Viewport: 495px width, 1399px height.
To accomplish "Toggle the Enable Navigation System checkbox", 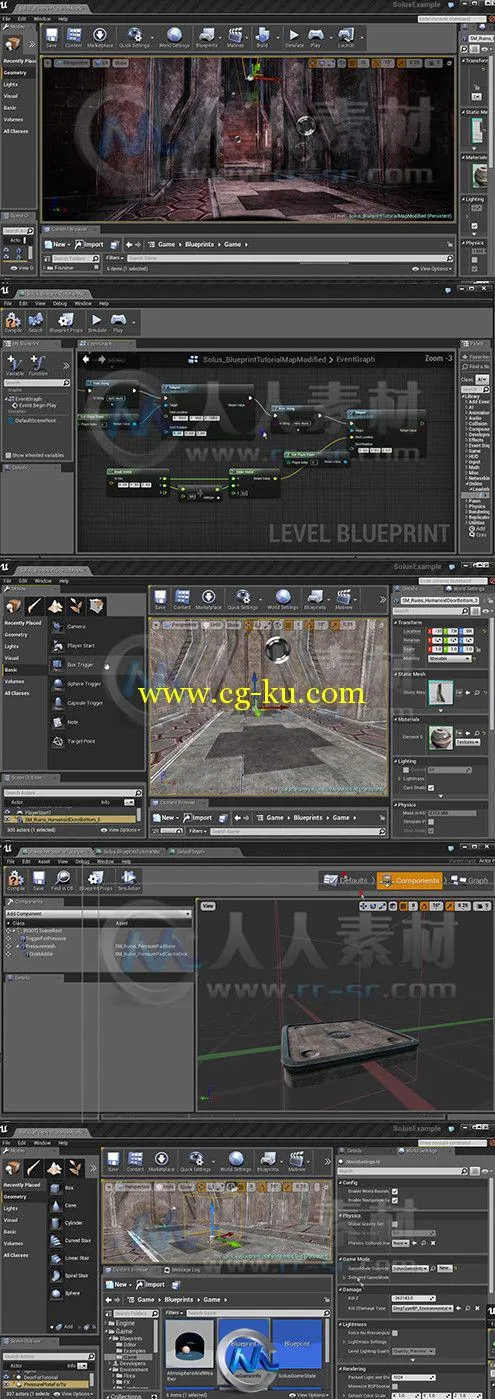I will pyautogui.click(x=396, y=1200).
